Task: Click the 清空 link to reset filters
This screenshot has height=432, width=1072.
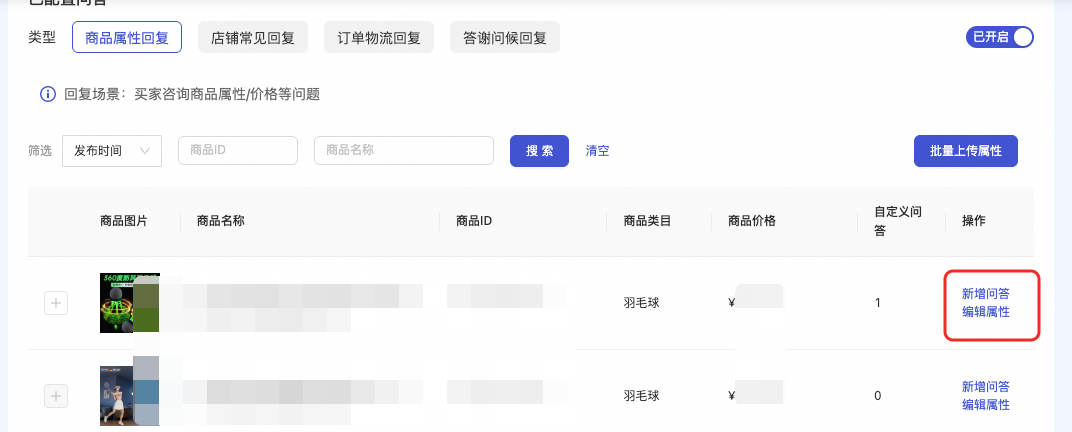Action: click(597, 151)
